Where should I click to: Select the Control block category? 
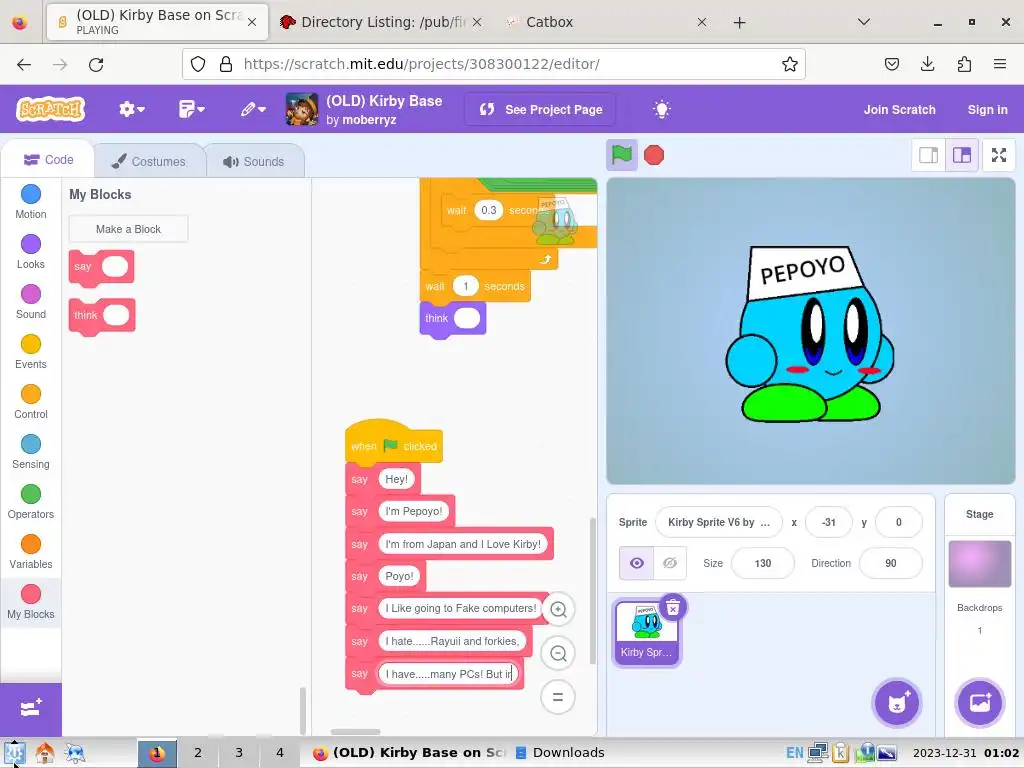point(31,402)
